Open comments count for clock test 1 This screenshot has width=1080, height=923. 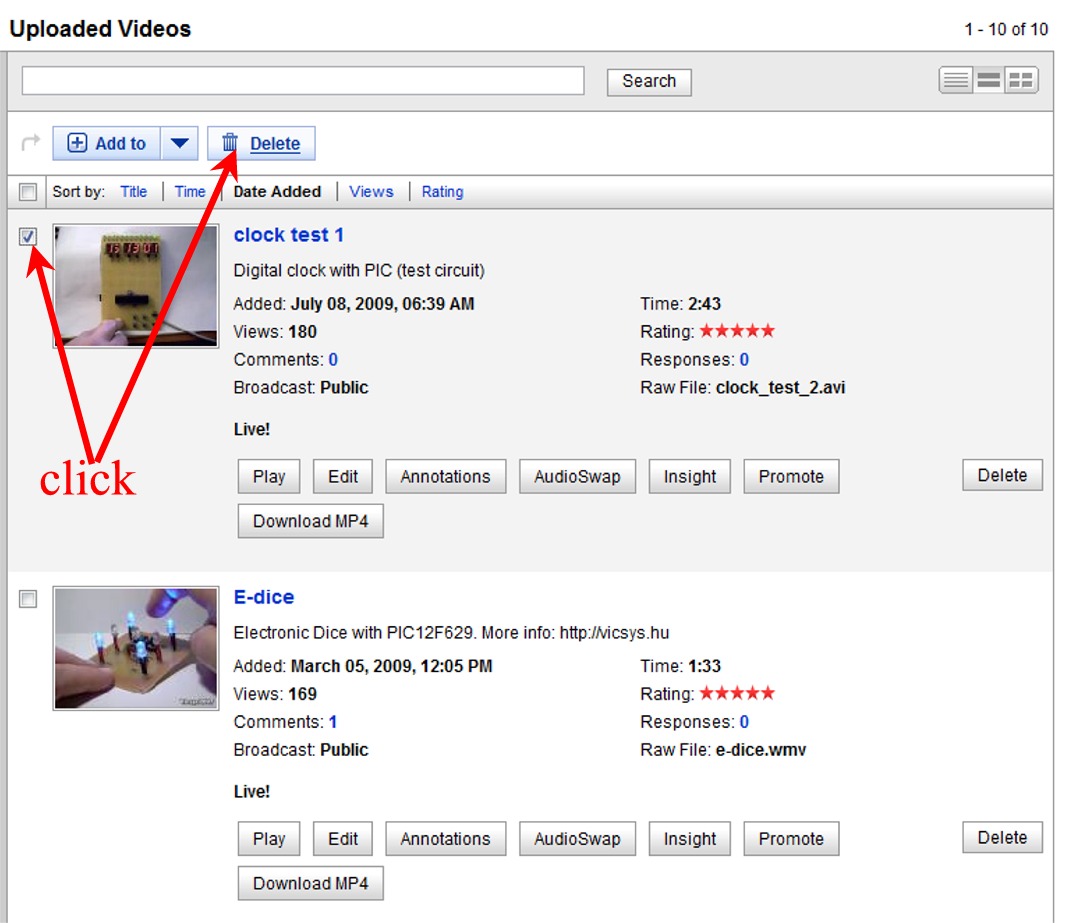pos(333,360)
